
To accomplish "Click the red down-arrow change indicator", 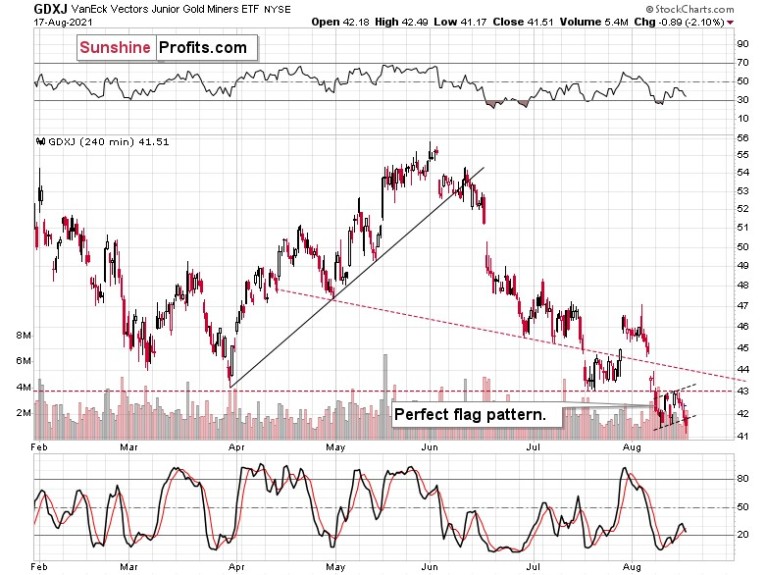I will (730, 22).
